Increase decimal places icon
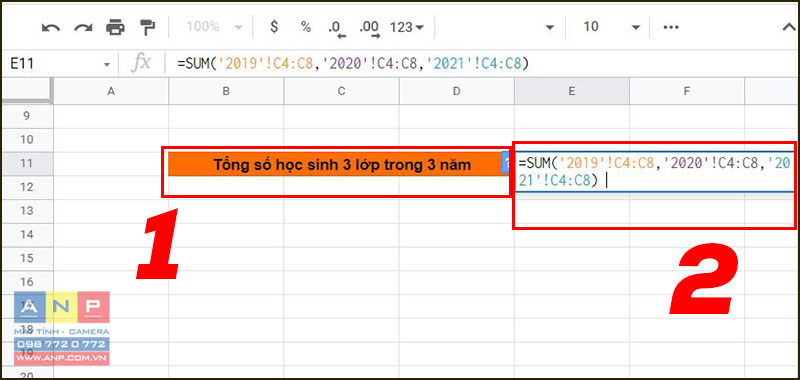Viewport: 800px width, 380px height. click(369, 29)
